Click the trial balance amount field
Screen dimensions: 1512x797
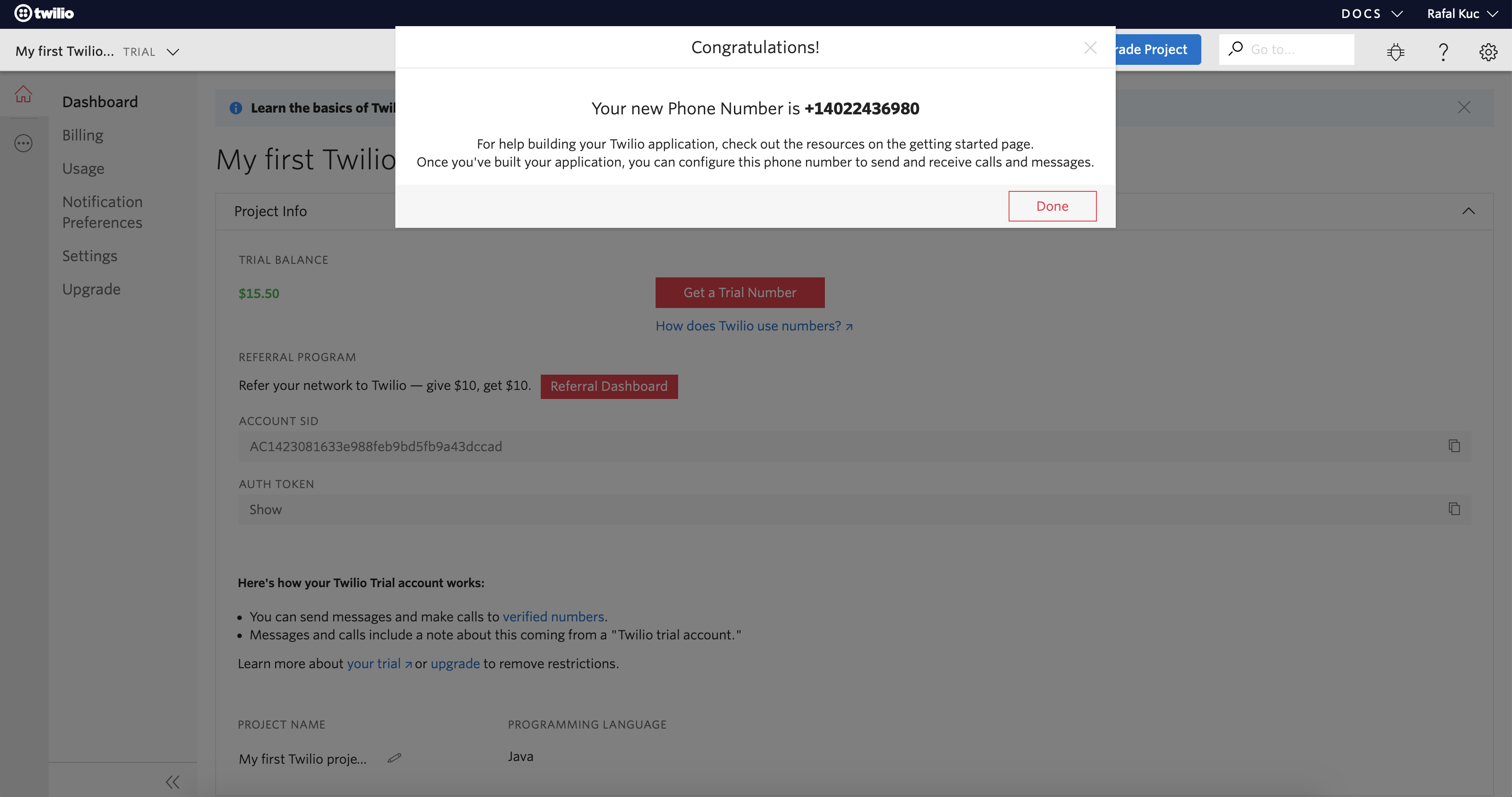[x=259, y=292]
